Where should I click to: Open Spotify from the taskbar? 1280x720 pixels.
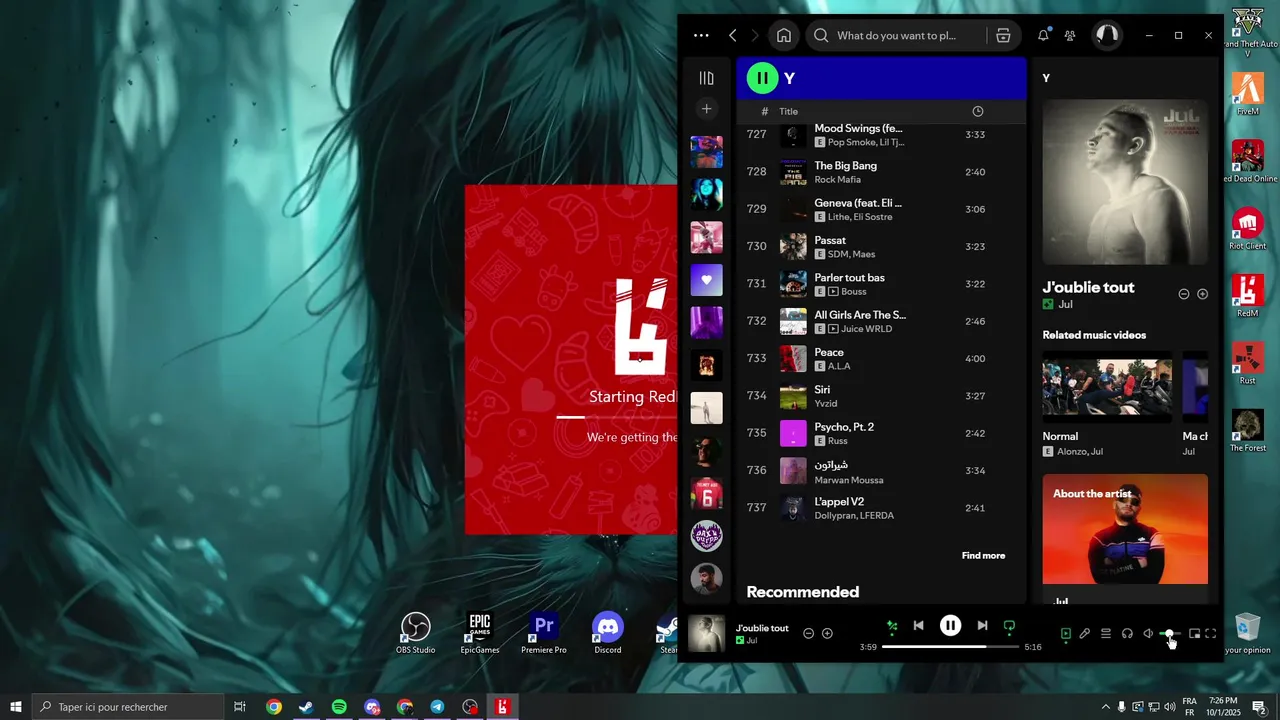tap(339, 707)
